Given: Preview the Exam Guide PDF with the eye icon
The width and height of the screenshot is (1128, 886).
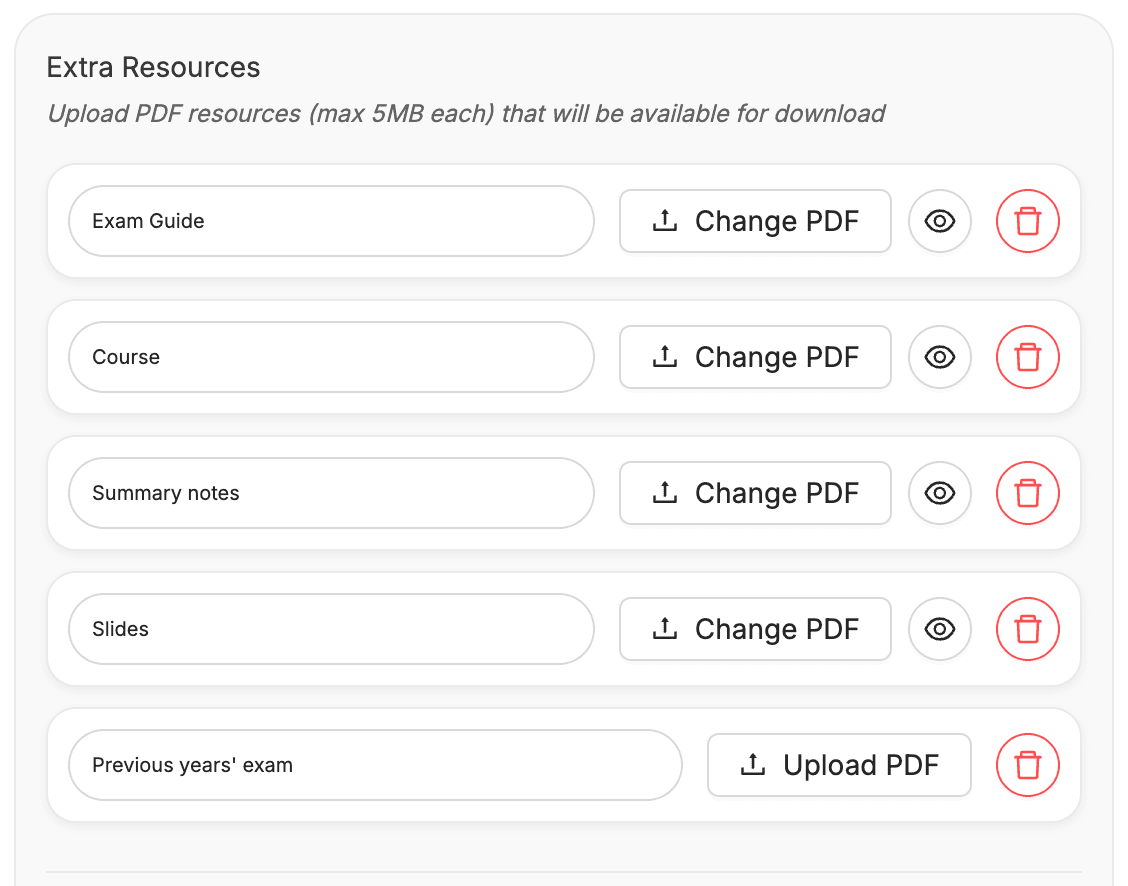Looking at the screenshot, I should [x=939, y=221].
